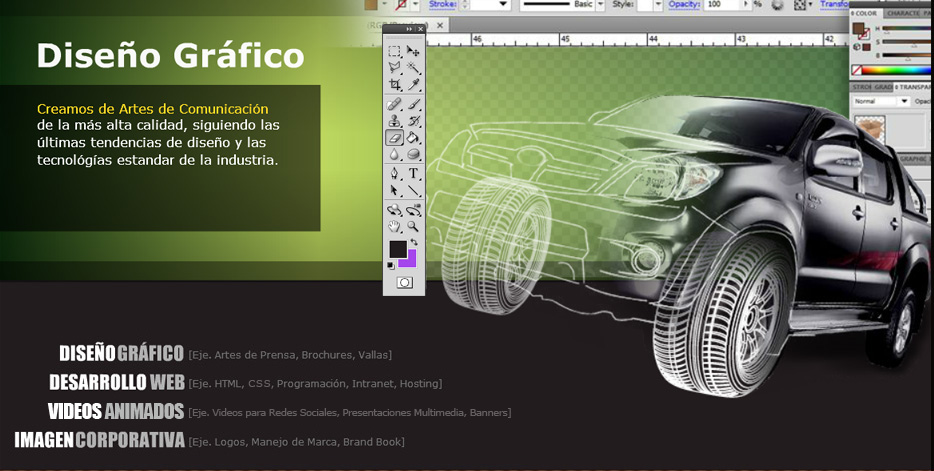Click the Opacity link in options bar

(x=684, y=5)
